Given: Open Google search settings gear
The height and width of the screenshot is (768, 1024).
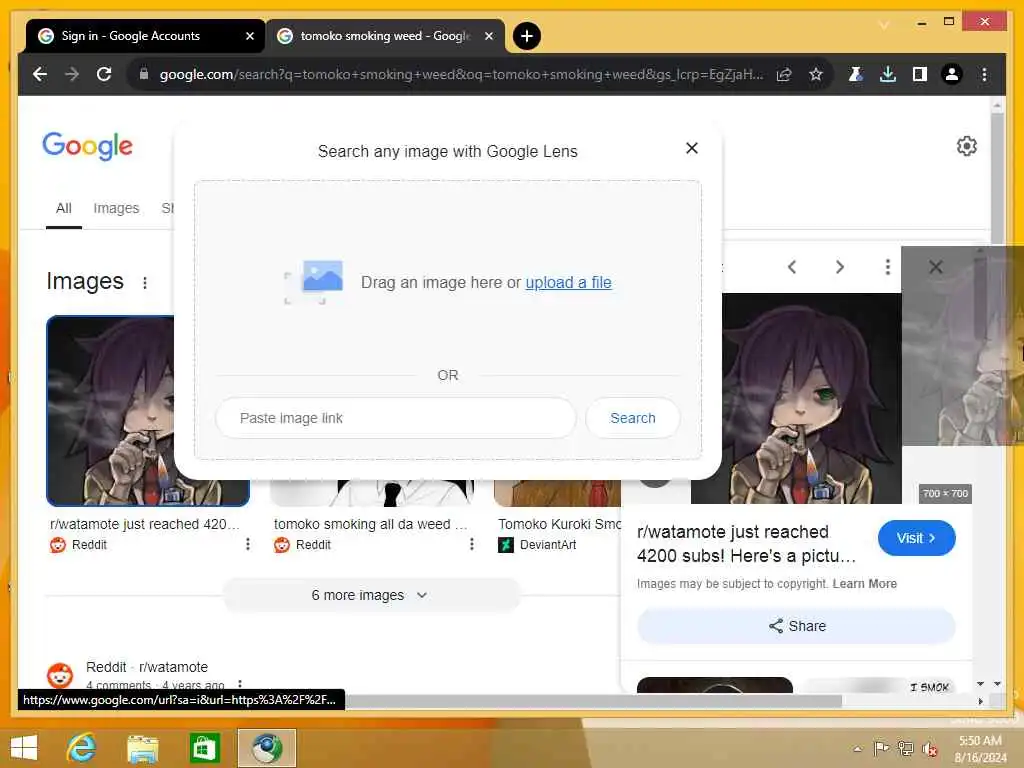Looking at the screenshot, I should click(967, 146).
